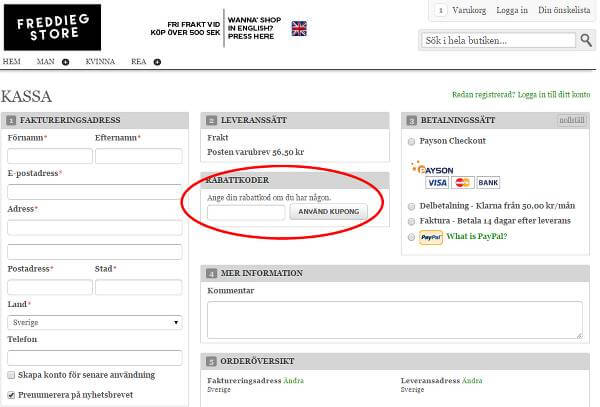
Task: Expand the REA menu plus icon
Action: [158, 62]
